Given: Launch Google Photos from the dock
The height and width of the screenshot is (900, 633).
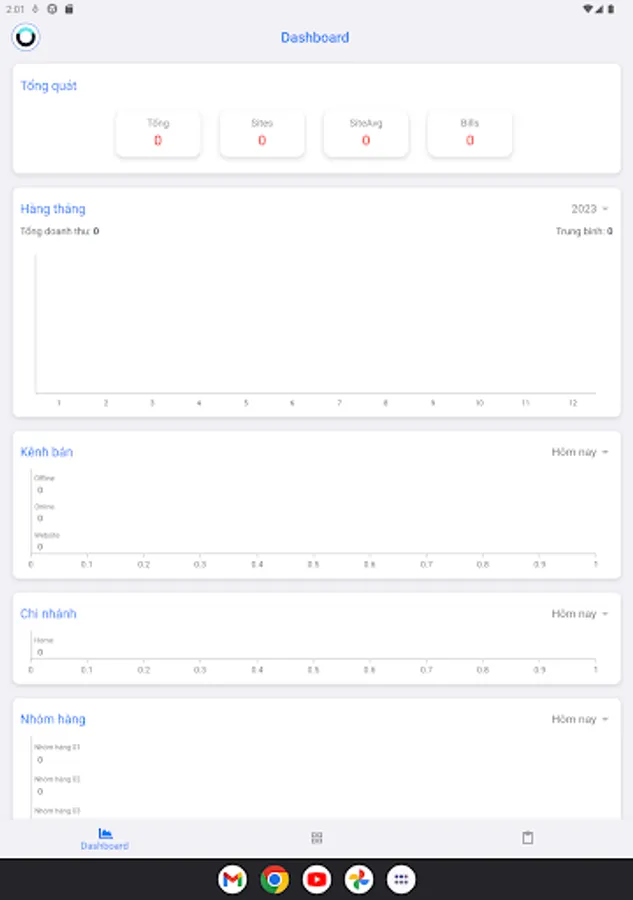Looking at the screenshot, I should 359,879.
